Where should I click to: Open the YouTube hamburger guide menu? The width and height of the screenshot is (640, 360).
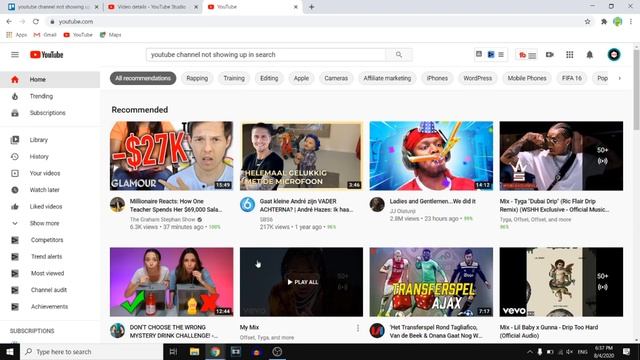15,54
